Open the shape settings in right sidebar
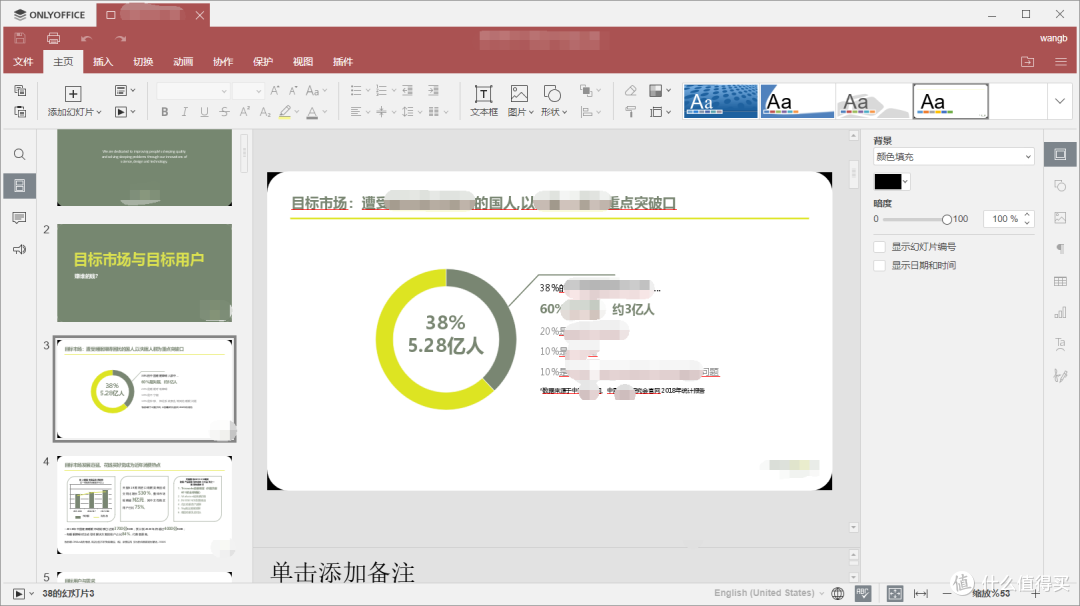 coord(1060,186)
